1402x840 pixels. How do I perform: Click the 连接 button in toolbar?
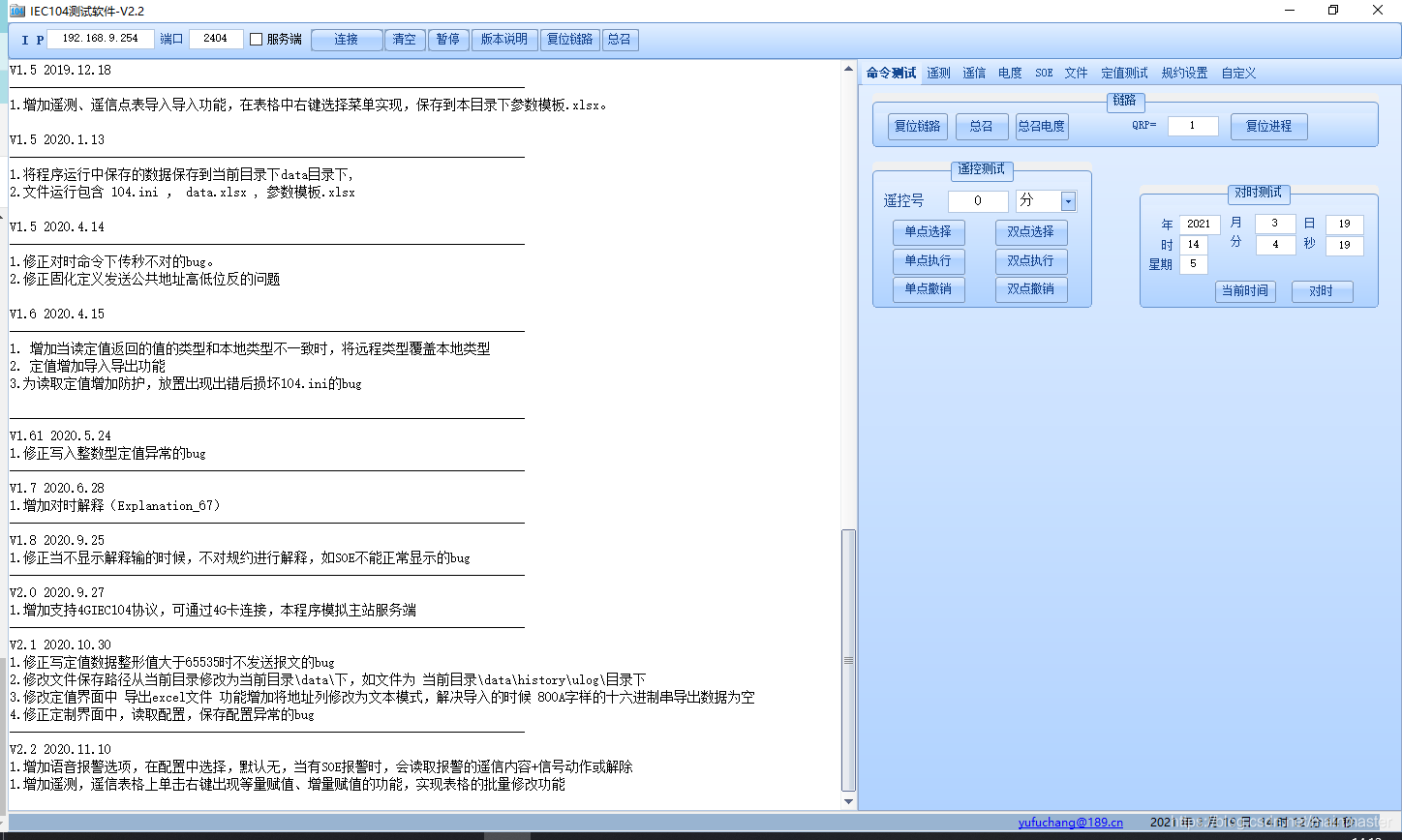click(x=347, y=40)
